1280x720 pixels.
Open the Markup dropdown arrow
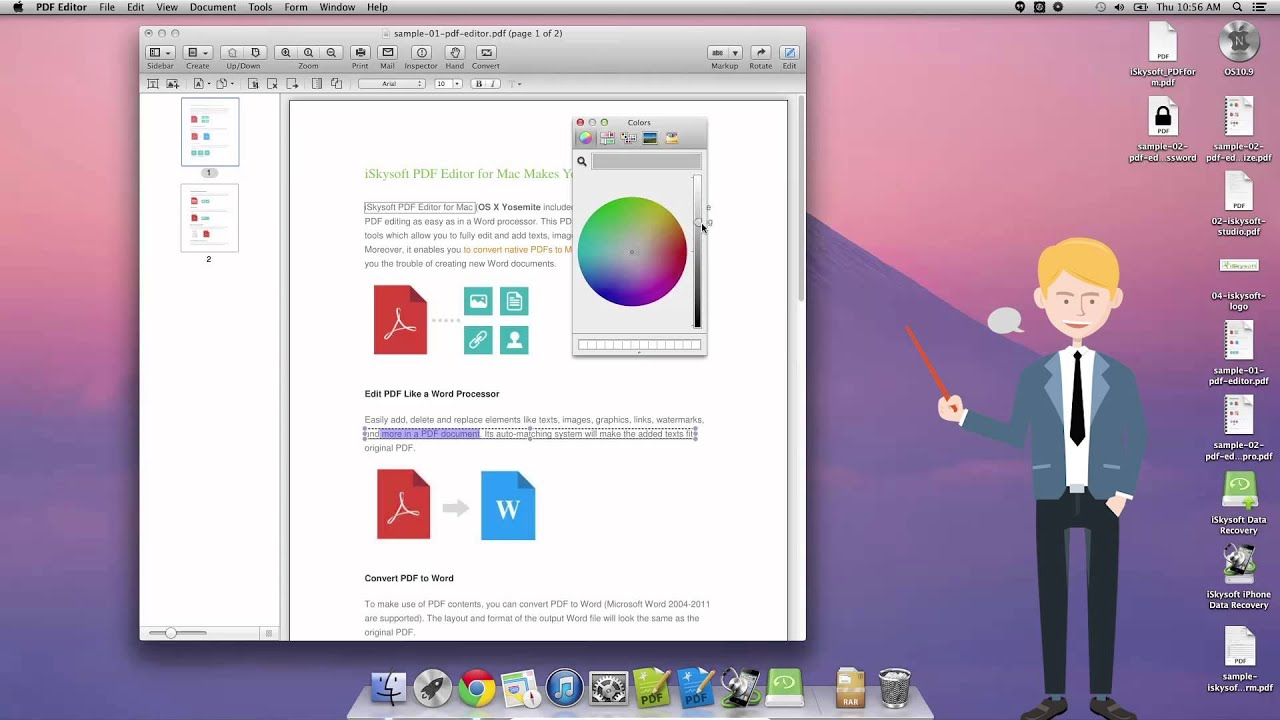click(x=733, y=52)
